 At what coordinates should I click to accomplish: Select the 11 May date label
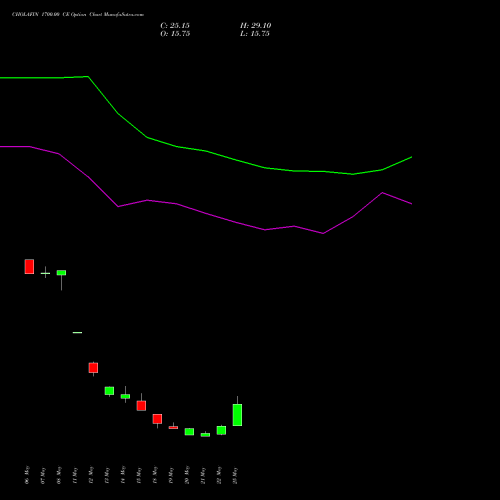click(75, 475)
